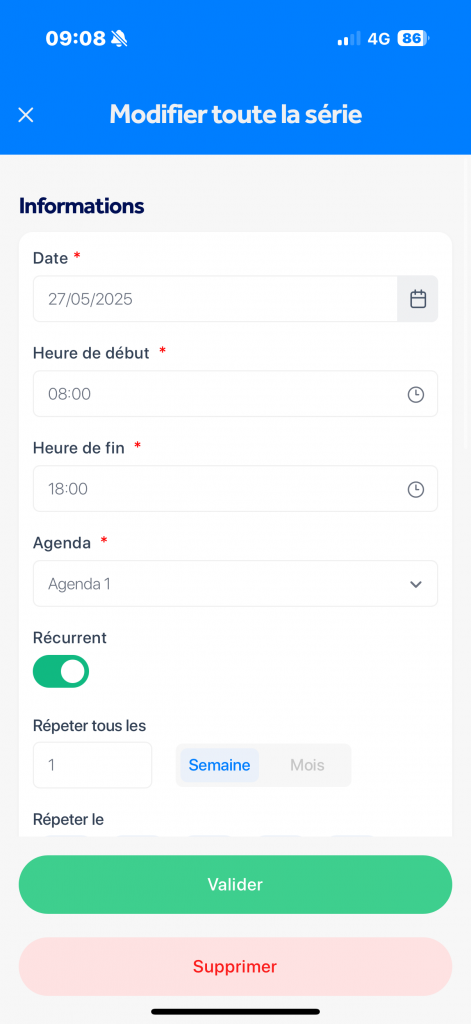Open the calendar picker icon

(x=417, y=299)
